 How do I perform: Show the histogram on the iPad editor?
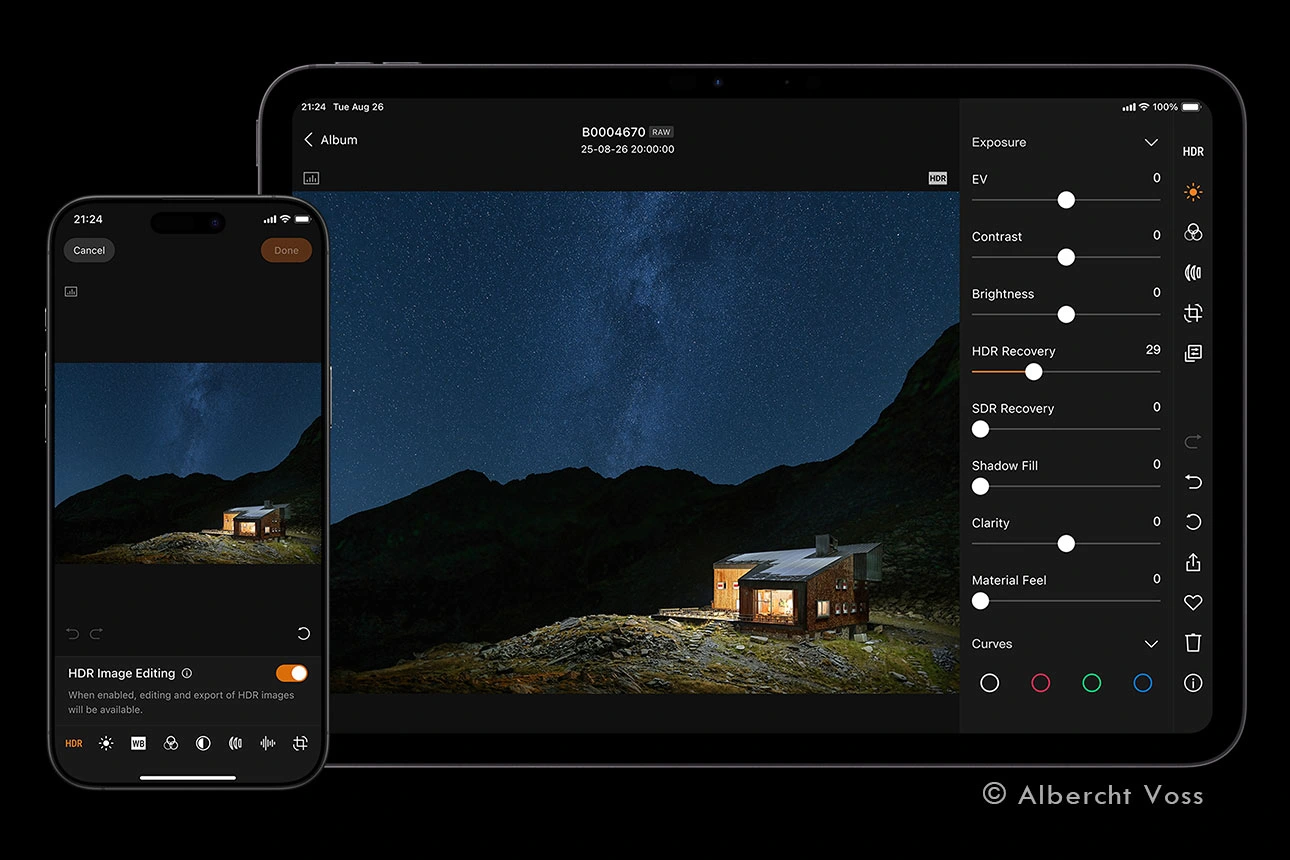pos(311,178)
